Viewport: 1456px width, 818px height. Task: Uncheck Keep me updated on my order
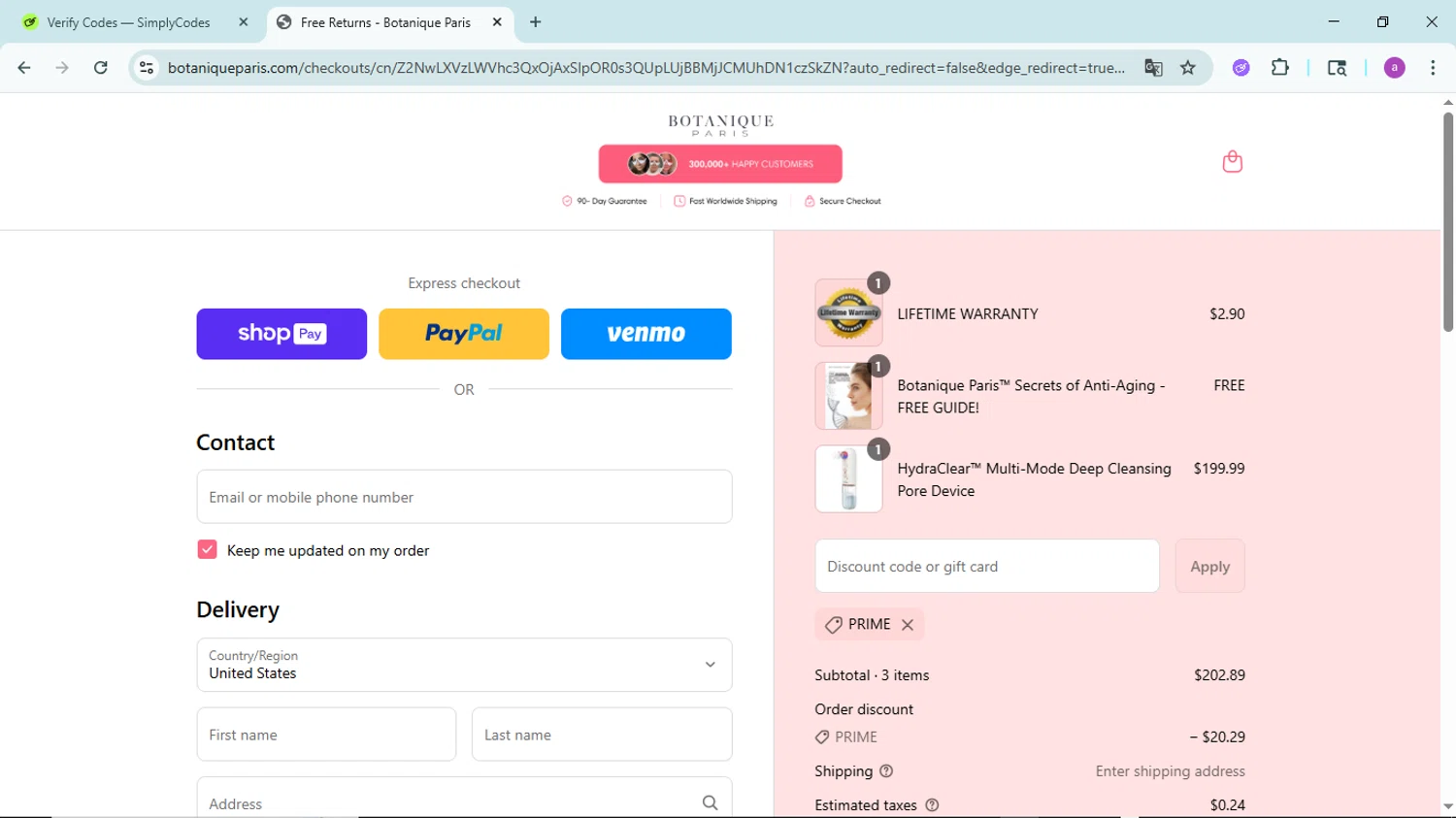coord(207,549)
